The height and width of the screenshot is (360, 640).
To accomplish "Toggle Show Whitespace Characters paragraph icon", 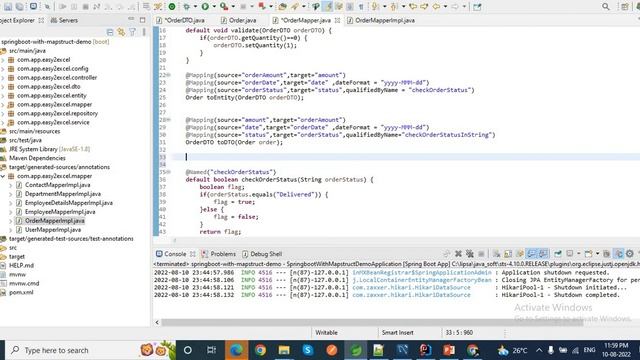I will [x=361, y=7].
